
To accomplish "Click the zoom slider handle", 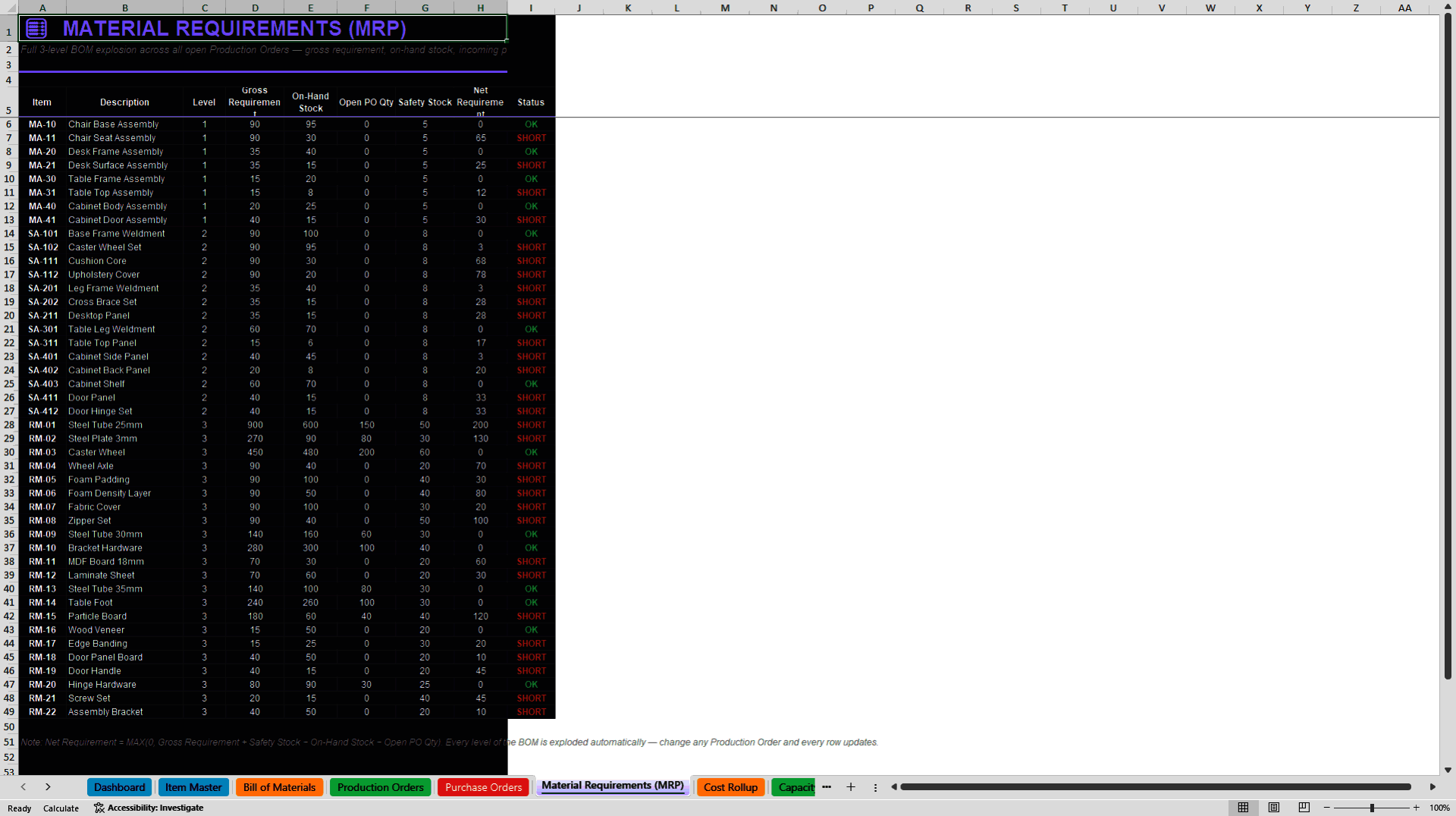I will tap(1372, 808).
